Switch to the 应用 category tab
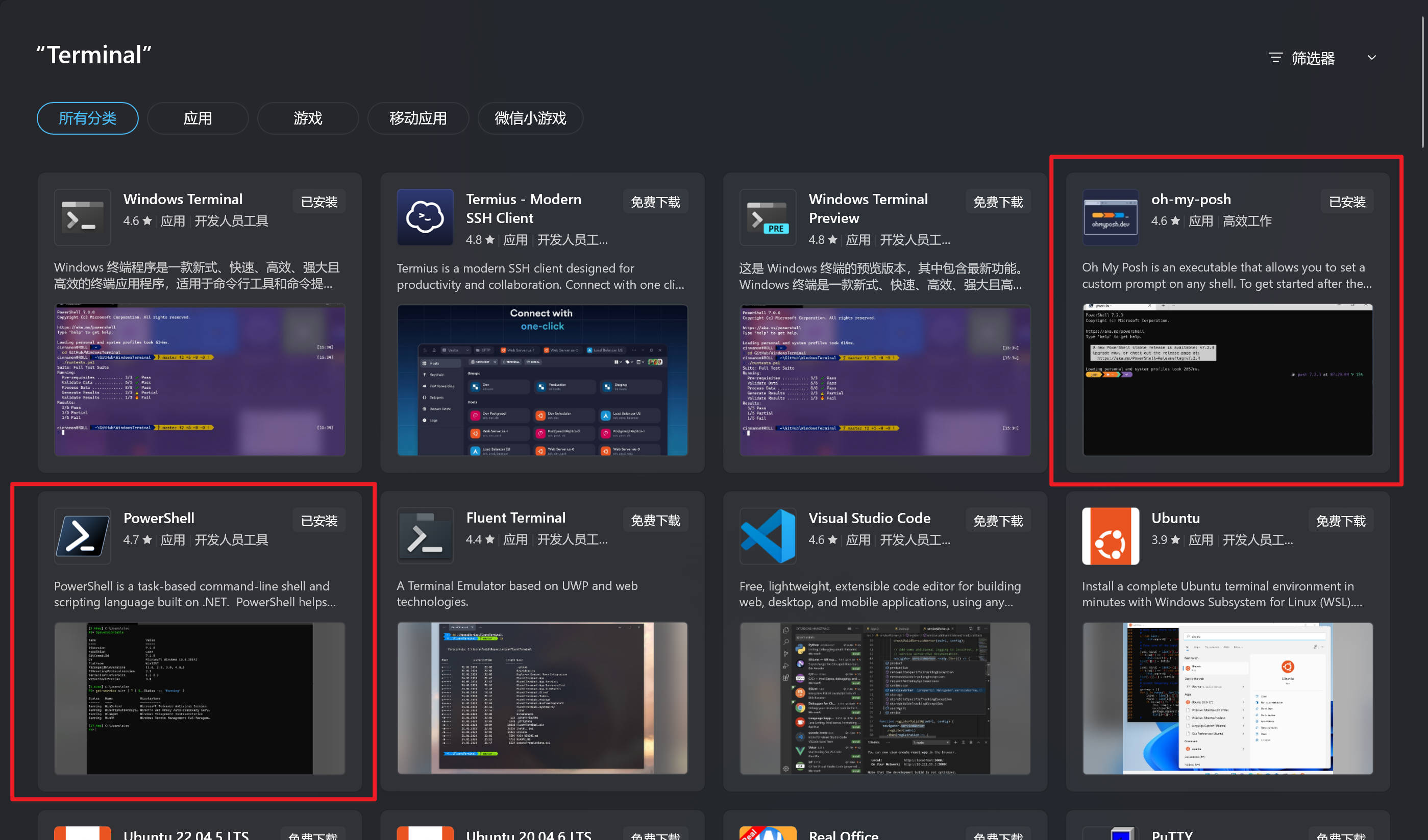 [198, 118]
